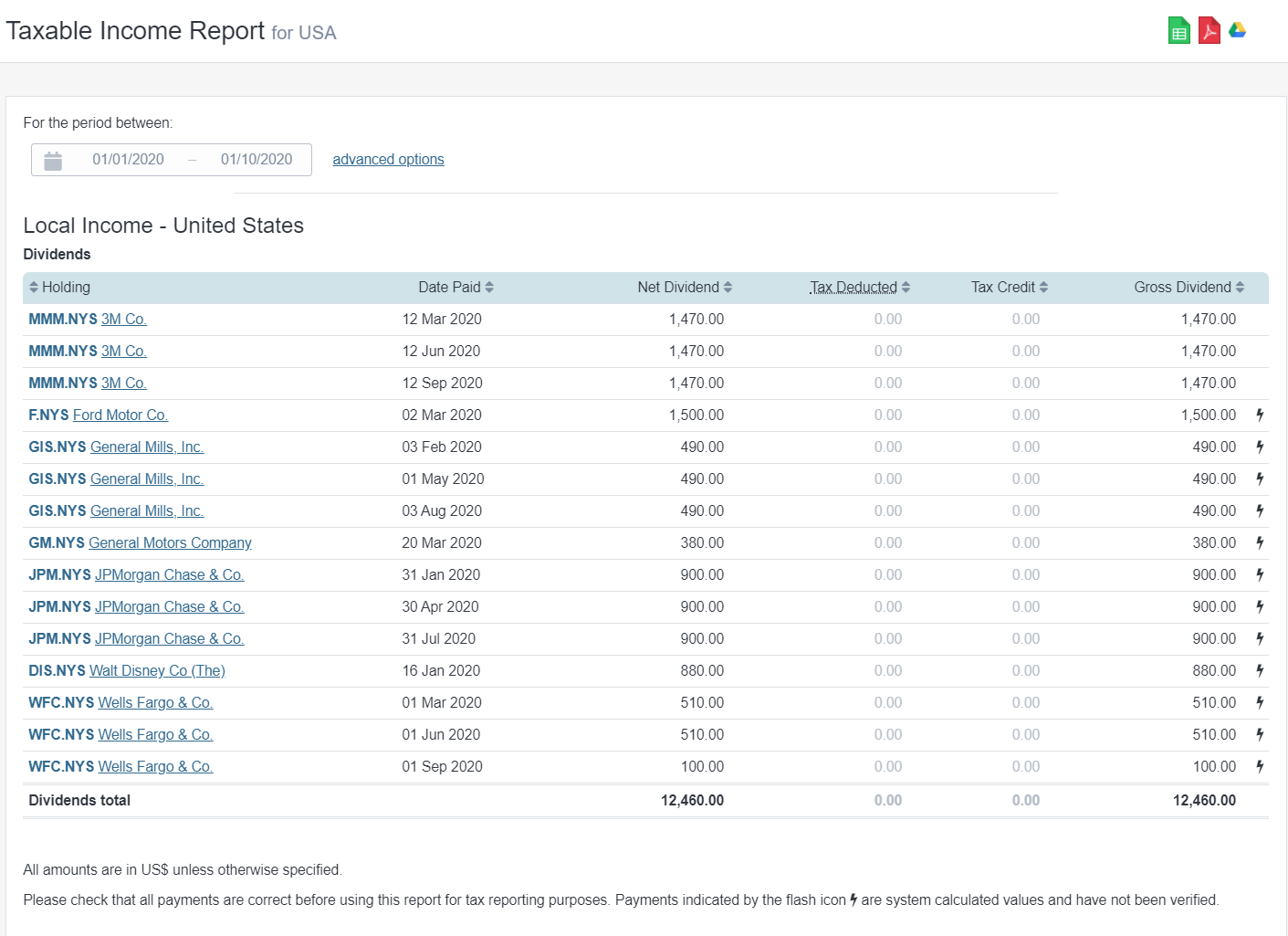The image size is (1288, 936).
Task: Click flash icon on Walt Disney row
Action: click(1260, 670)
